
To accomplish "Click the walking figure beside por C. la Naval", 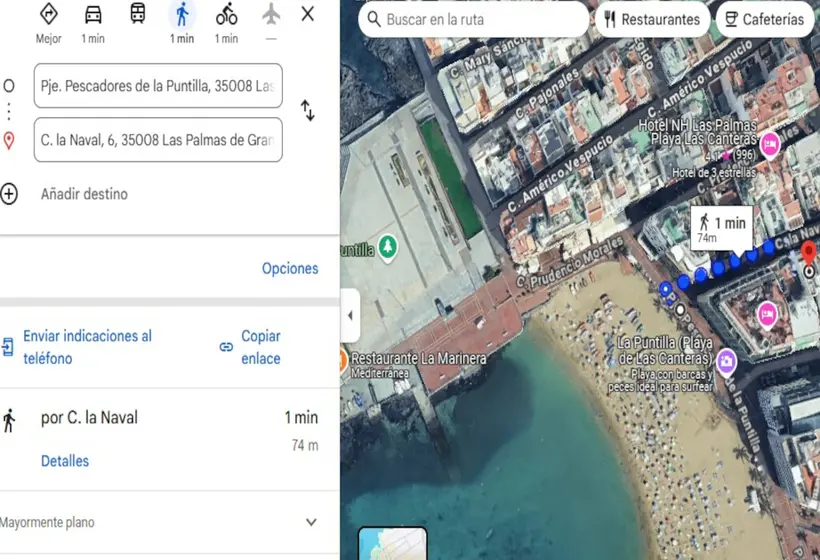I will 9,421.
